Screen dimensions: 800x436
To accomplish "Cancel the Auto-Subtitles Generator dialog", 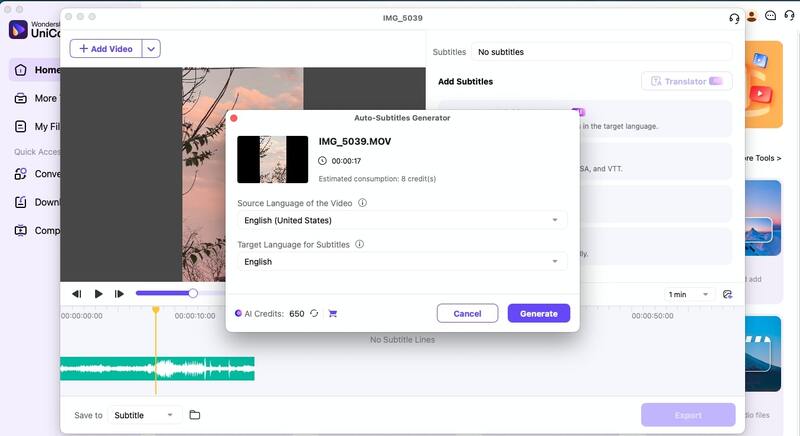I will 467,313.
